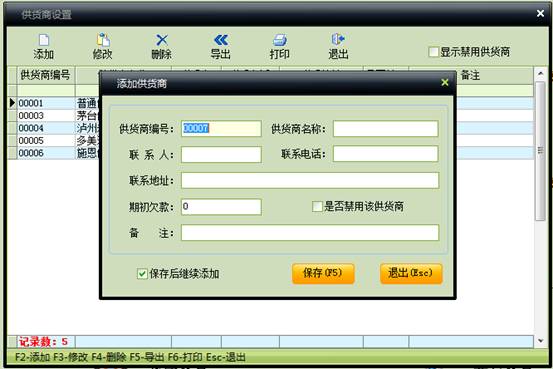Viewport: 553px width, 369px height.
Task: Click the 退出 (exit) toolbar icon
Action: coord(338,39)
